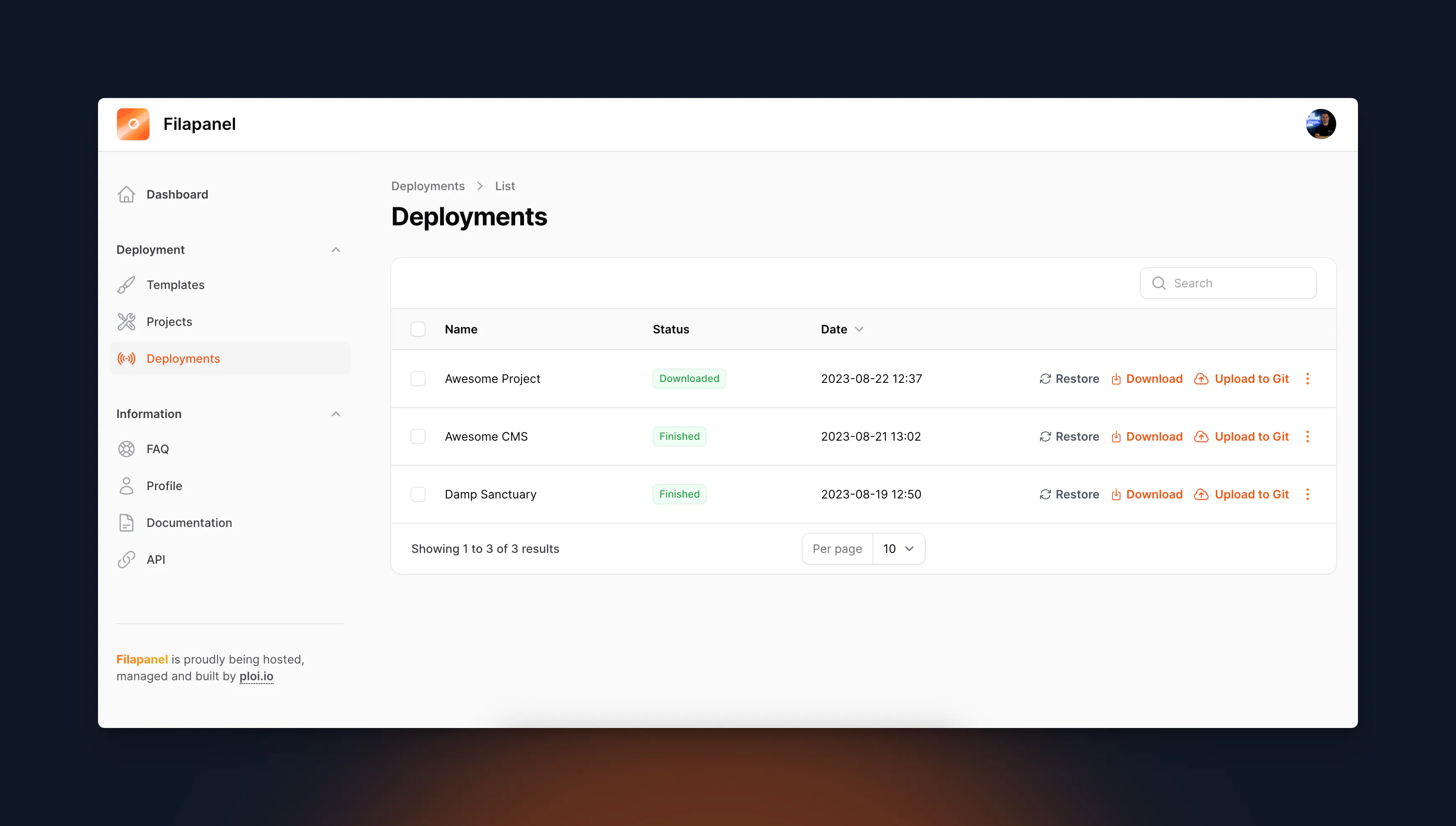This screenshot has height=826, width=1456.
Task: Check the Damp Sanctuary row checkbox
Action: [x=418, y=495]
